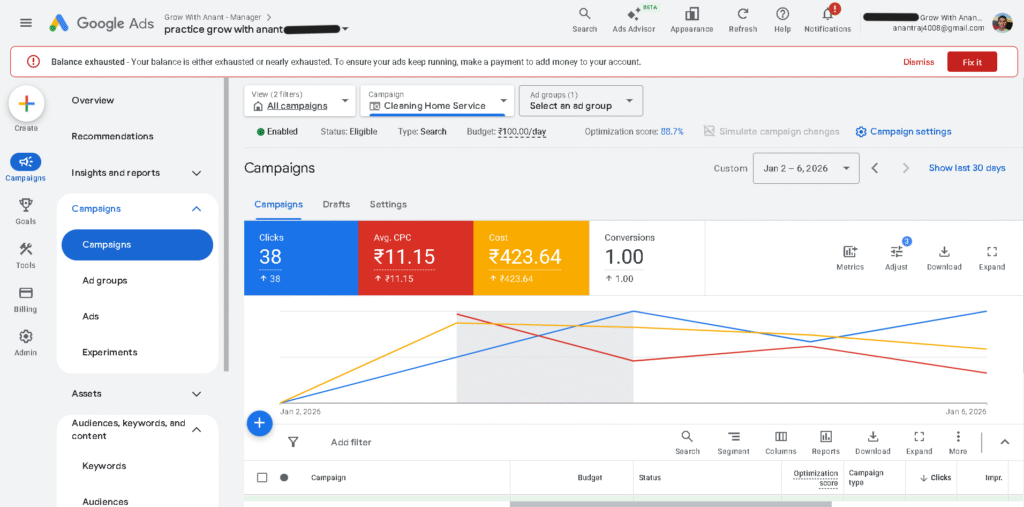Select the blue Clicks metric card
This screenshot has height=507, width=1024.
point(301,258)
